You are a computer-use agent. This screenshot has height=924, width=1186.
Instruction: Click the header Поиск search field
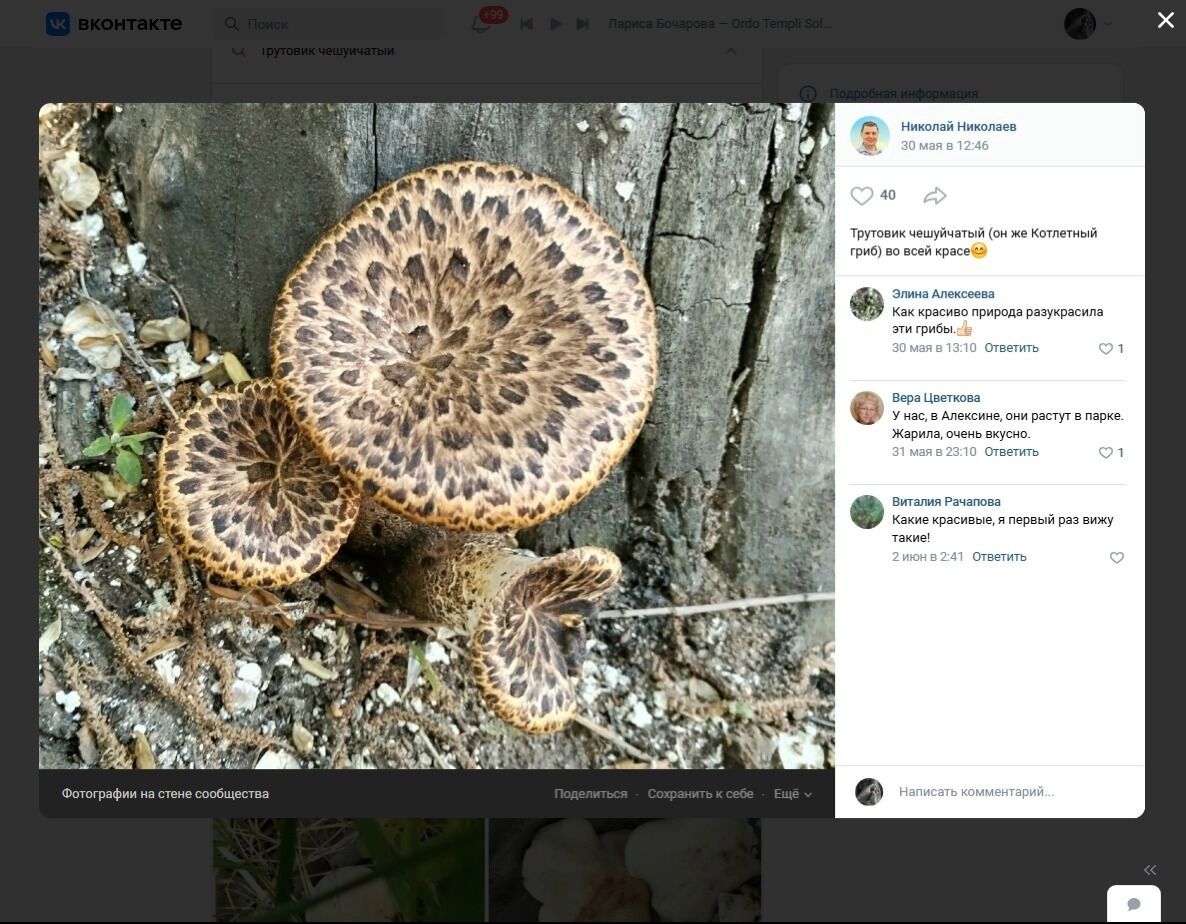pyautogui.click(x=330, y=24)
